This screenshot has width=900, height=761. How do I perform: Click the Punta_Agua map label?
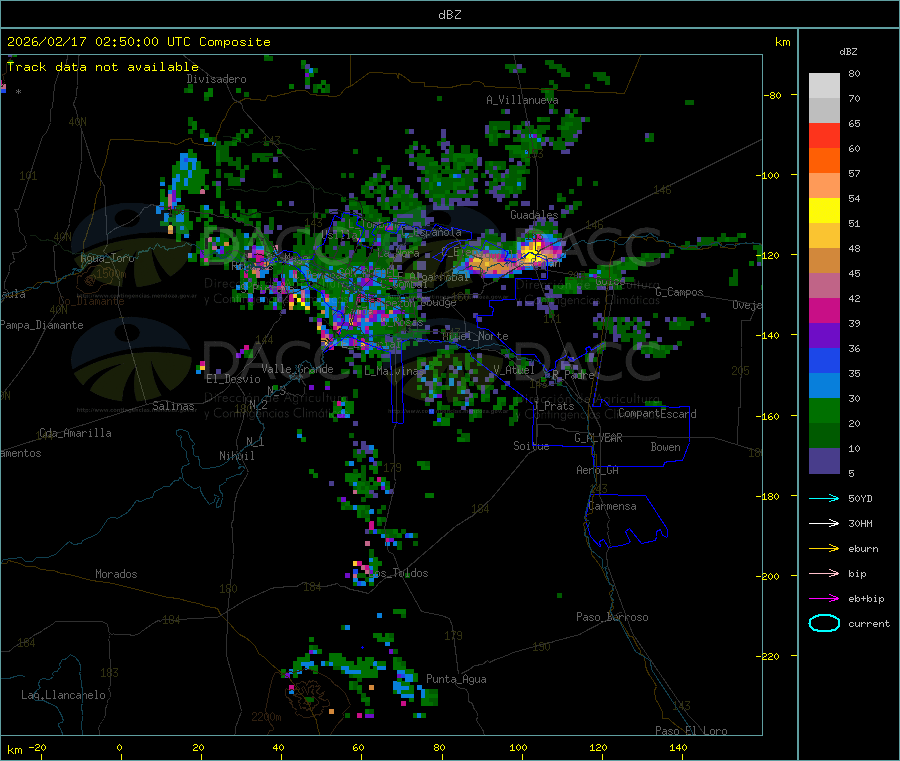(x=456, y=679)
